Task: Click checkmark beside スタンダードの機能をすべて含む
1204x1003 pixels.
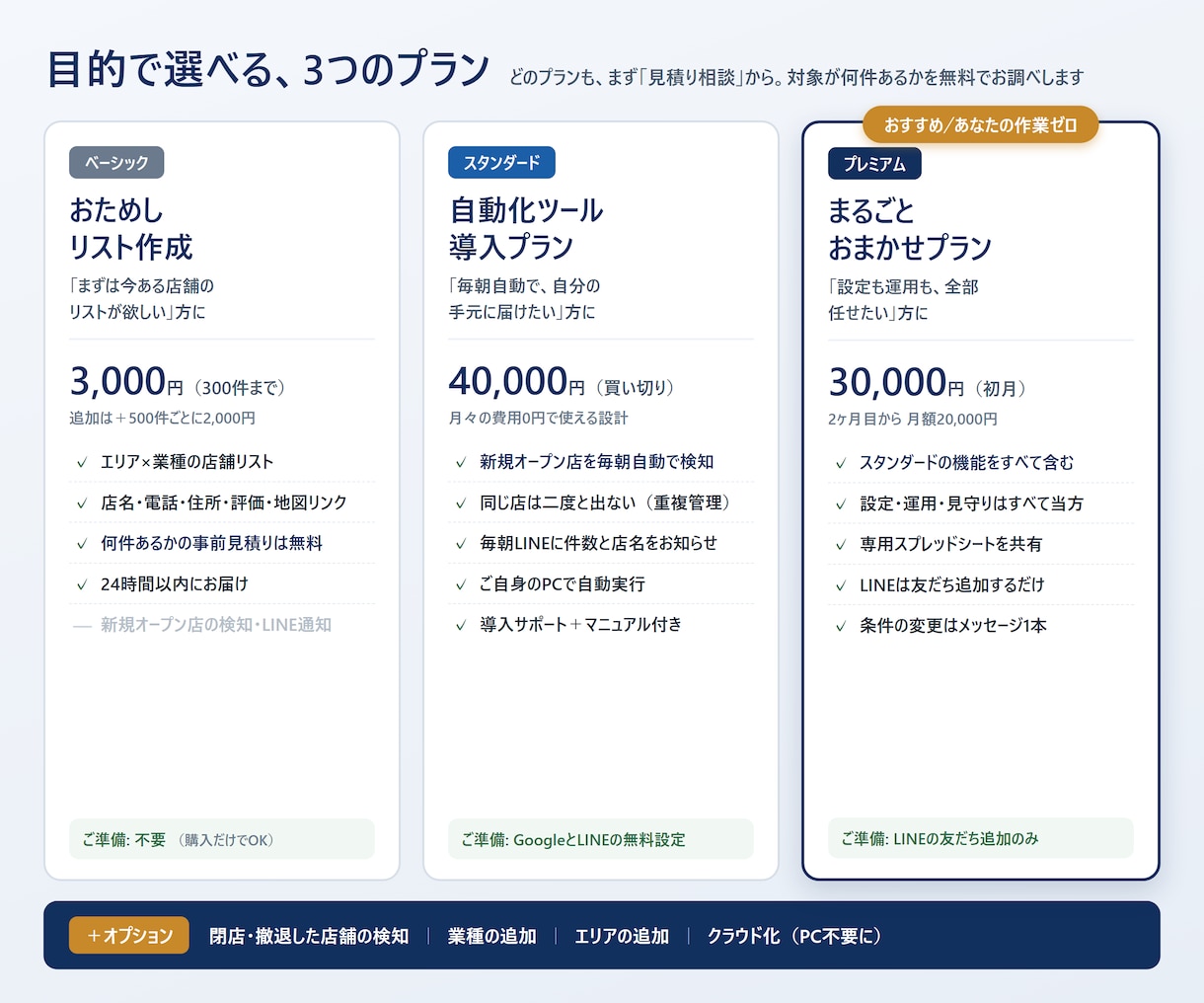Action: click(x=841, y=463)
